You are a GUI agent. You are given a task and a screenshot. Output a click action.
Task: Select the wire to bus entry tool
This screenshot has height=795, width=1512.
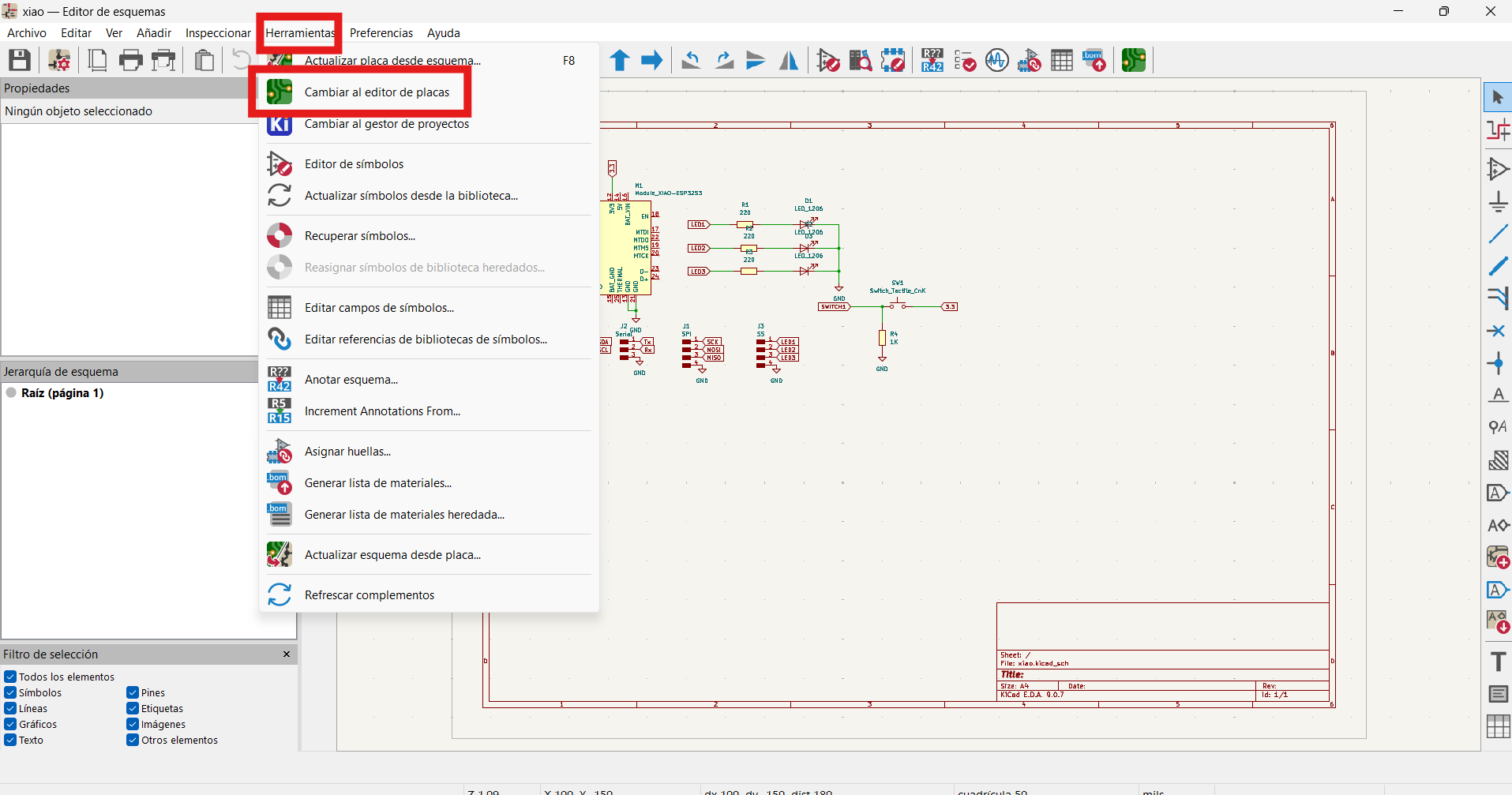[x=1498, y=298]
